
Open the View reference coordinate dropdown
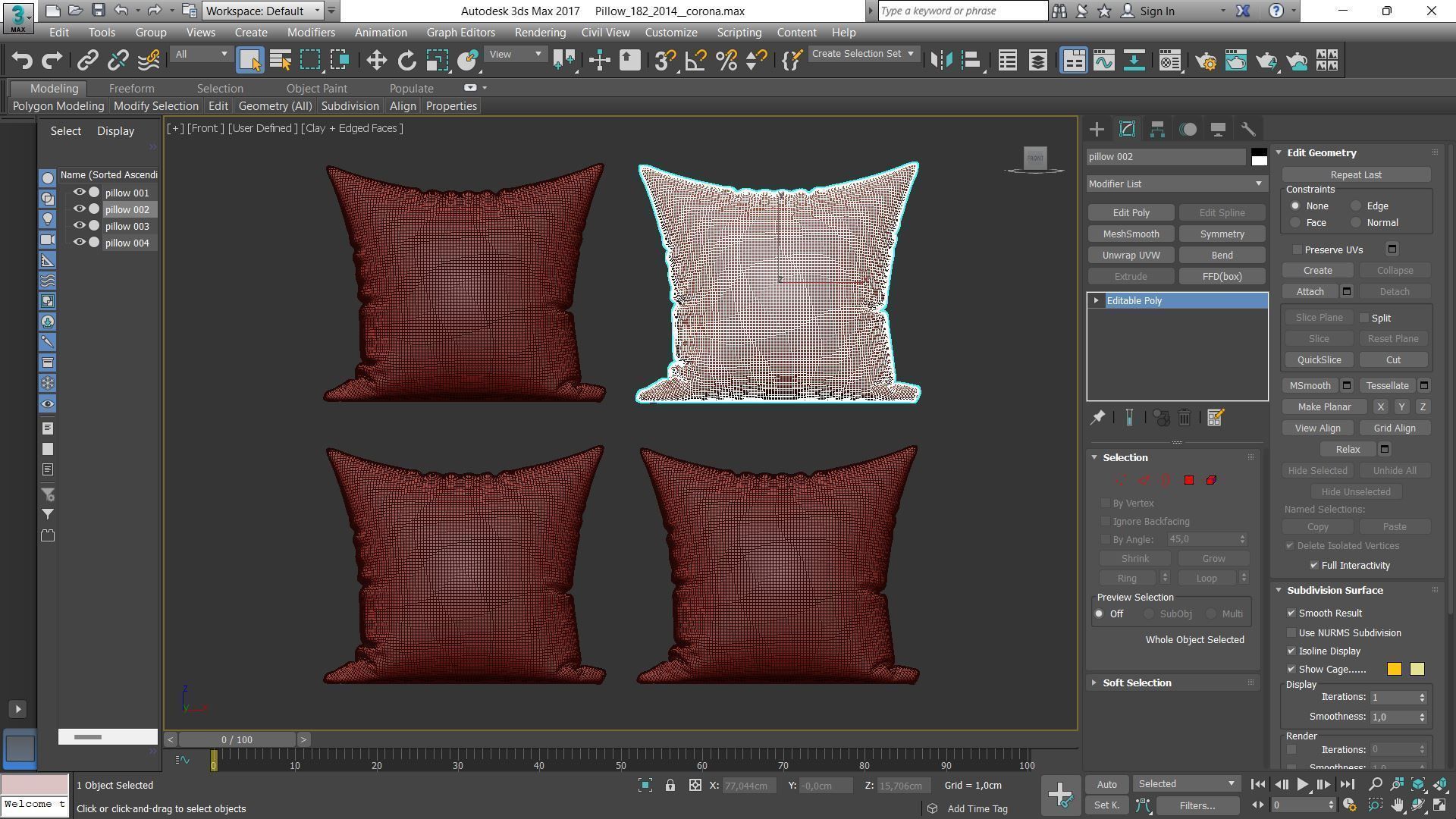[516, 54]
